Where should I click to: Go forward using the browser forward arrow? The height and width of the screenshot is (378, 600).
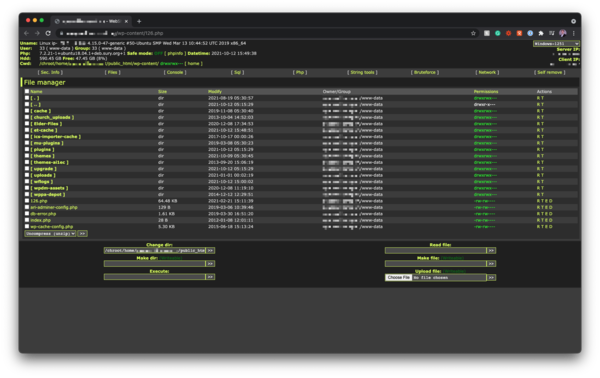click(37, 33)
